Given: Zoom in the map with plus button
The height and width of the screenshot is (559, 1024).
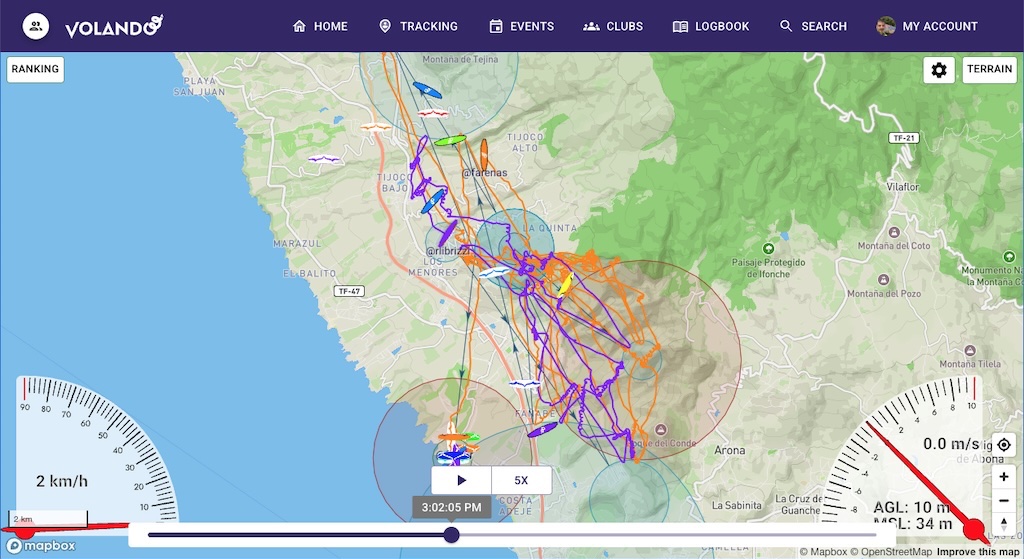Looking at the screenshot, I should (x=1004, y=477).
